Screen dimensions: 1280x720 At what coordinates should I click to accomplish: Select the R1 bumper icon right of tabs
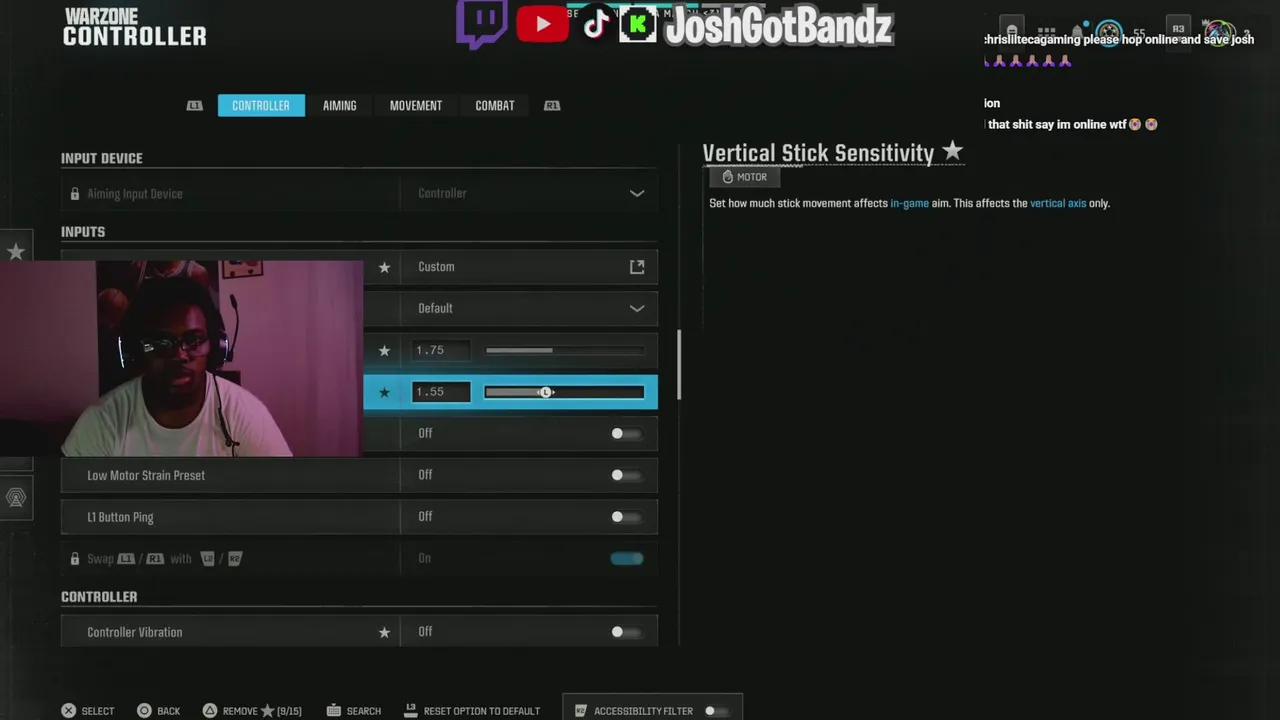[552, 105]
